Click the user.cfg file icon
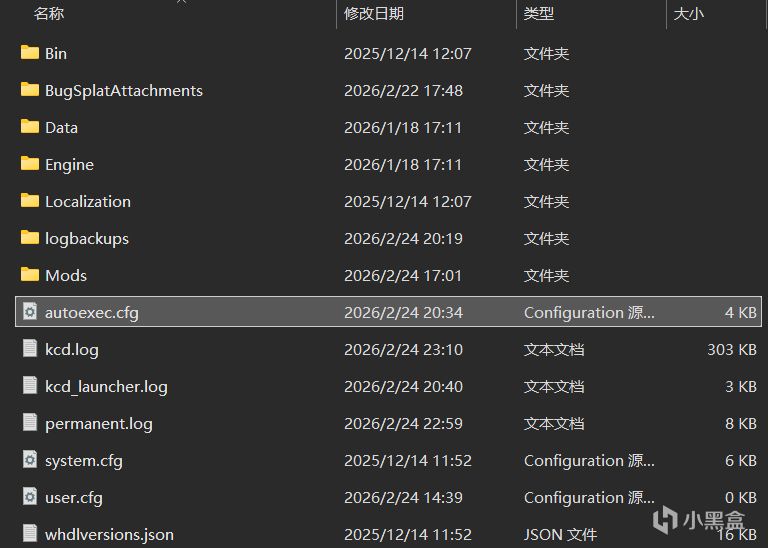Screen dimensions: 768x548 30,497
